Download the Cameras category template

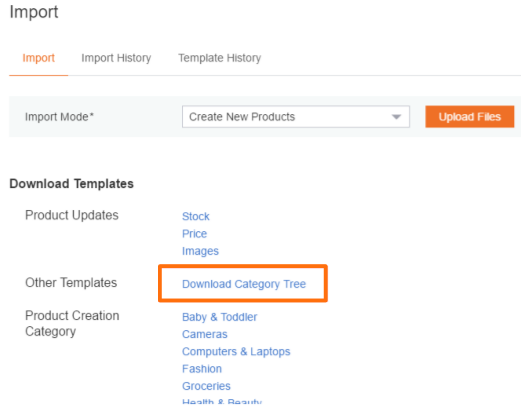pyautogui.click(x=205, y=334)
